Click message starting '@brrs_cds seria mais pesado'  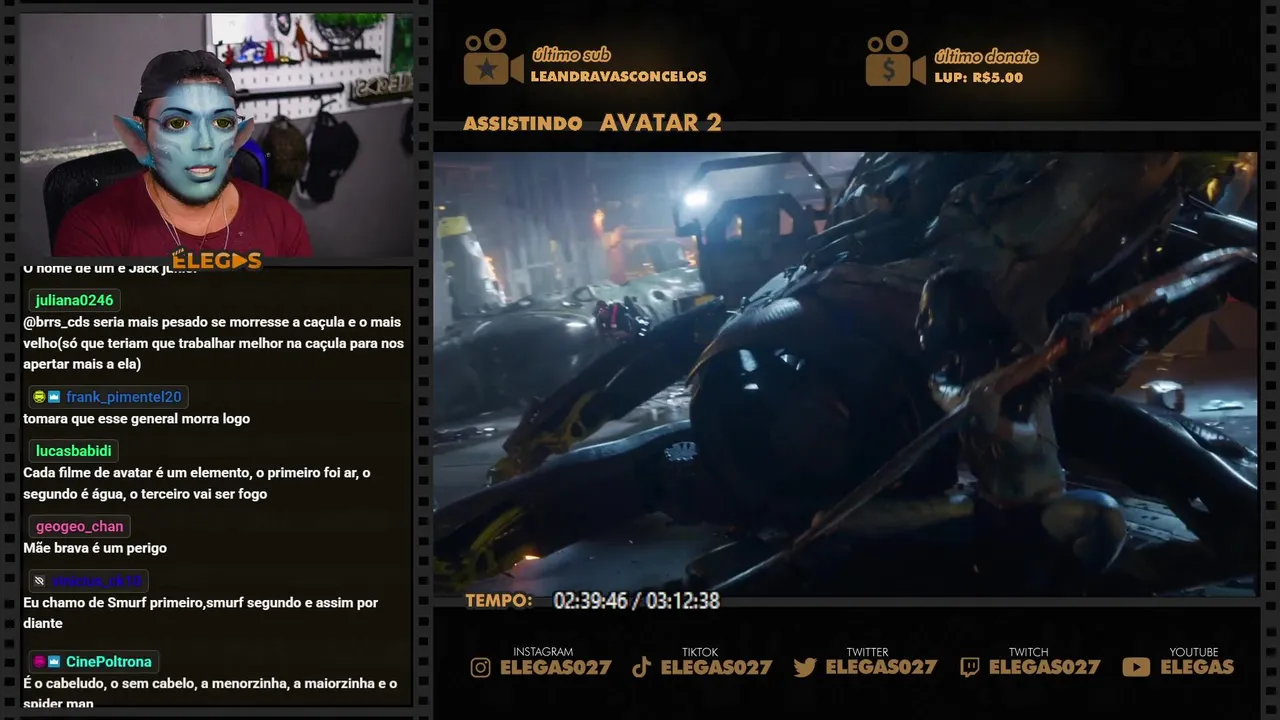pos(214,343)
